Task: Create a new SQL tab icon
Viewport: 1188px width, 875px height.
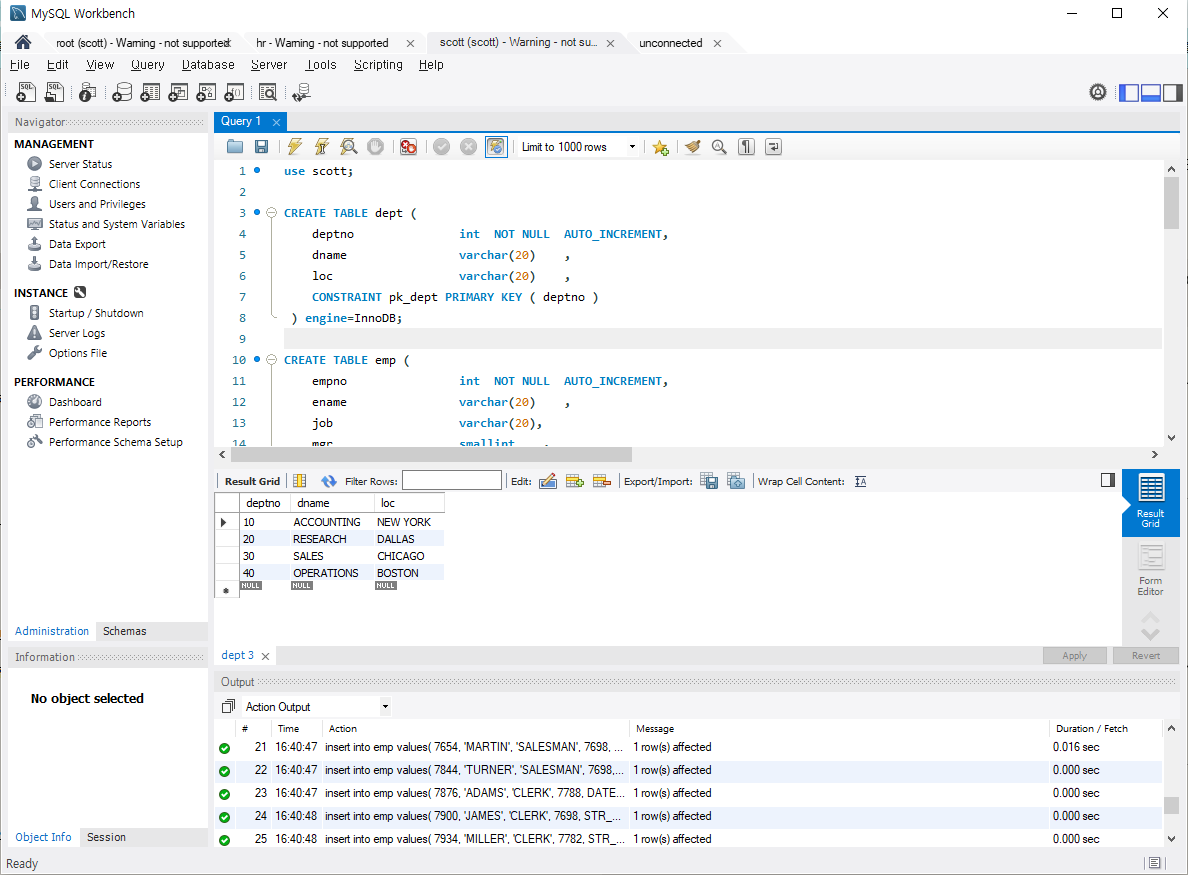Action: [26, 92]
